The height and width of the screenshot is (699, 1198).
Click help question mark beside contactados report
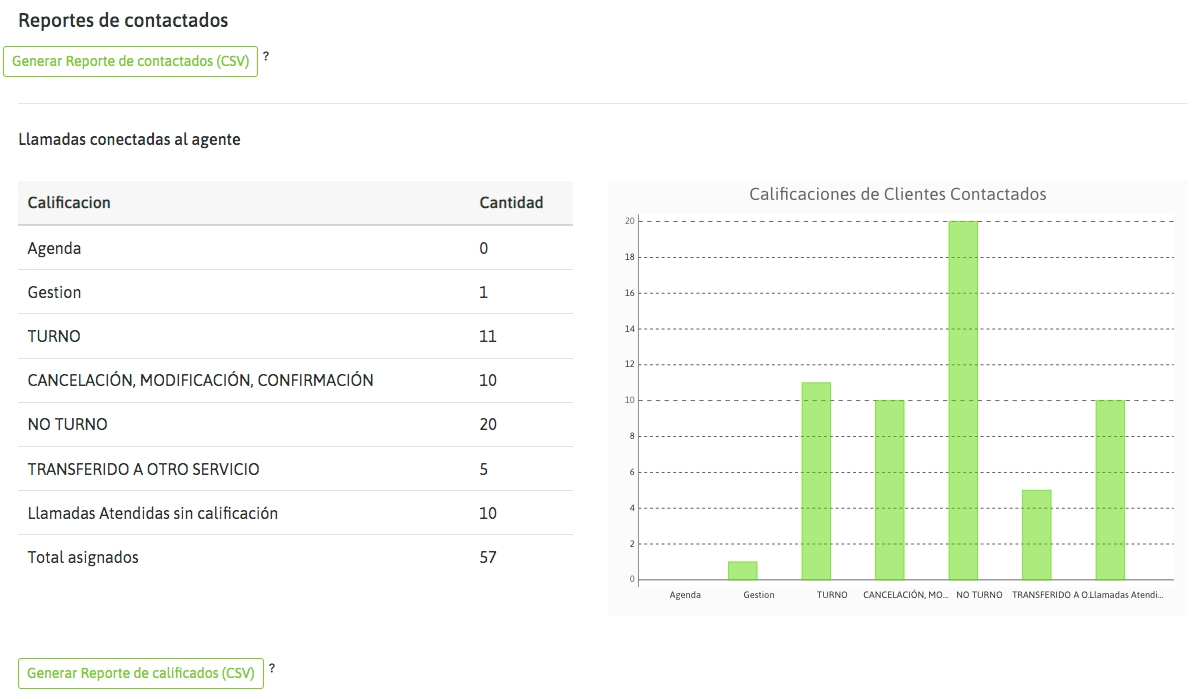[x=266, y=57]
